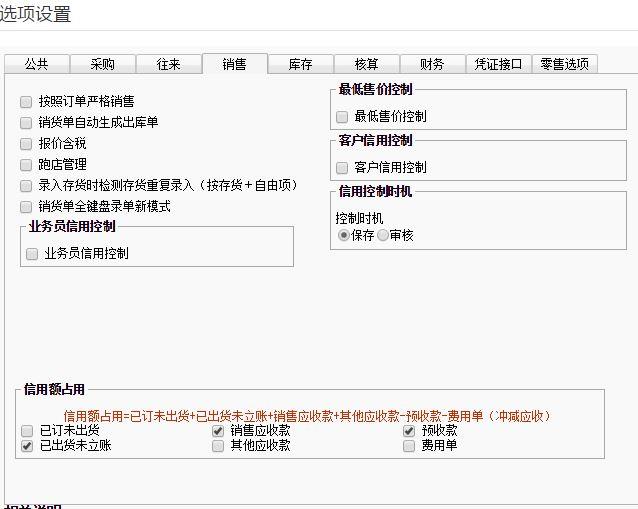Enable 按照订单严格销售 checkbox
Viewport: 638px width, 509px height.
coord(26,102)
